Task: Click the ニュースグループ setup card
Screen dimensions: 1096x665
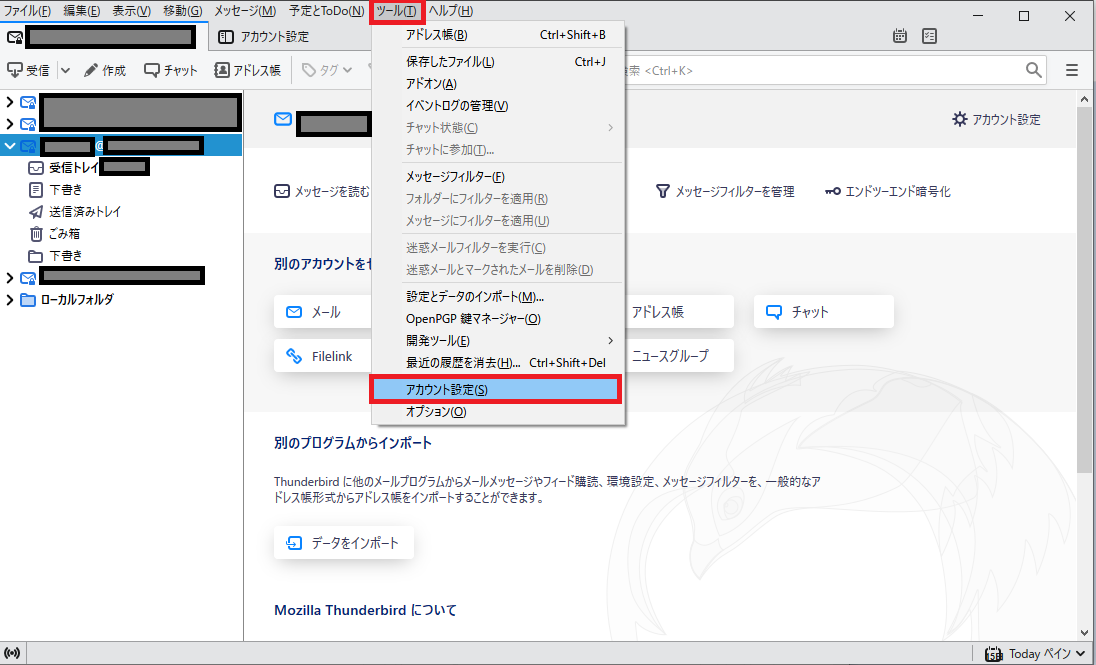Action: pyautogui.click(x=679, y=356)
